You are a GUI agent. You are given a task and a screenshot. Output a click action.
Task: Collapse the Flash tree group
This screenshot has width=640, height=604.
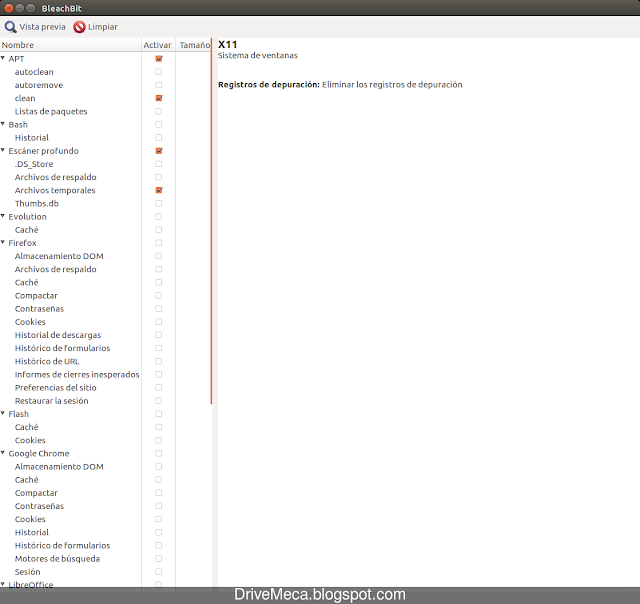pyautogui.click(x=3, y=413)
